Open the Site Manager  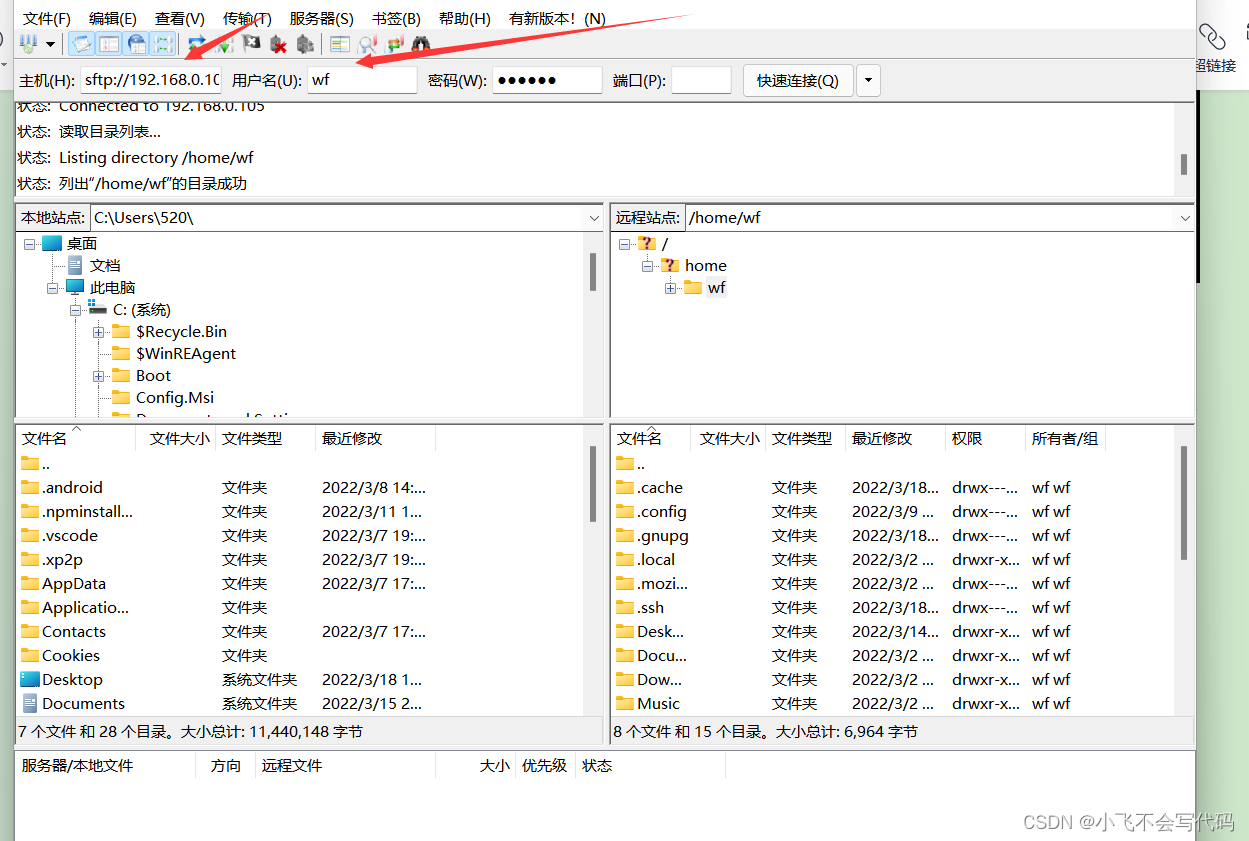[28, 43]
